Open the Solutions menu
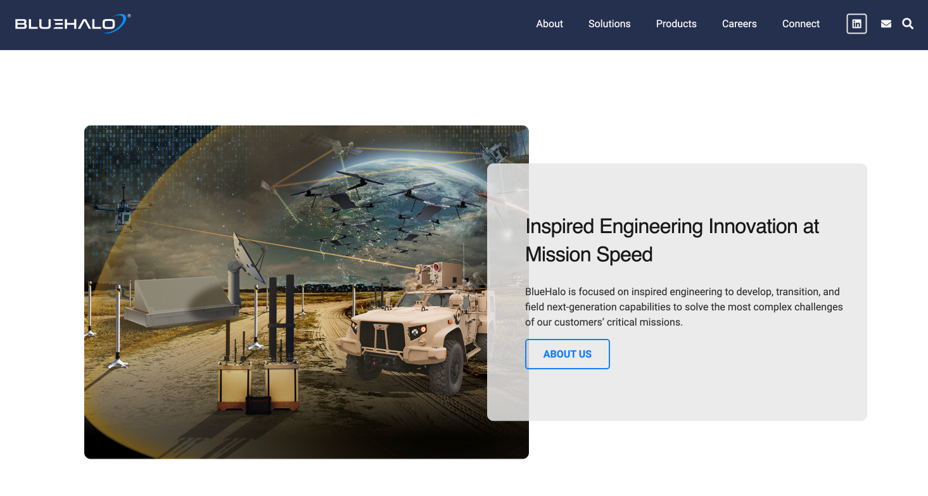Screen dimensions: 928x496 point(609,24)
